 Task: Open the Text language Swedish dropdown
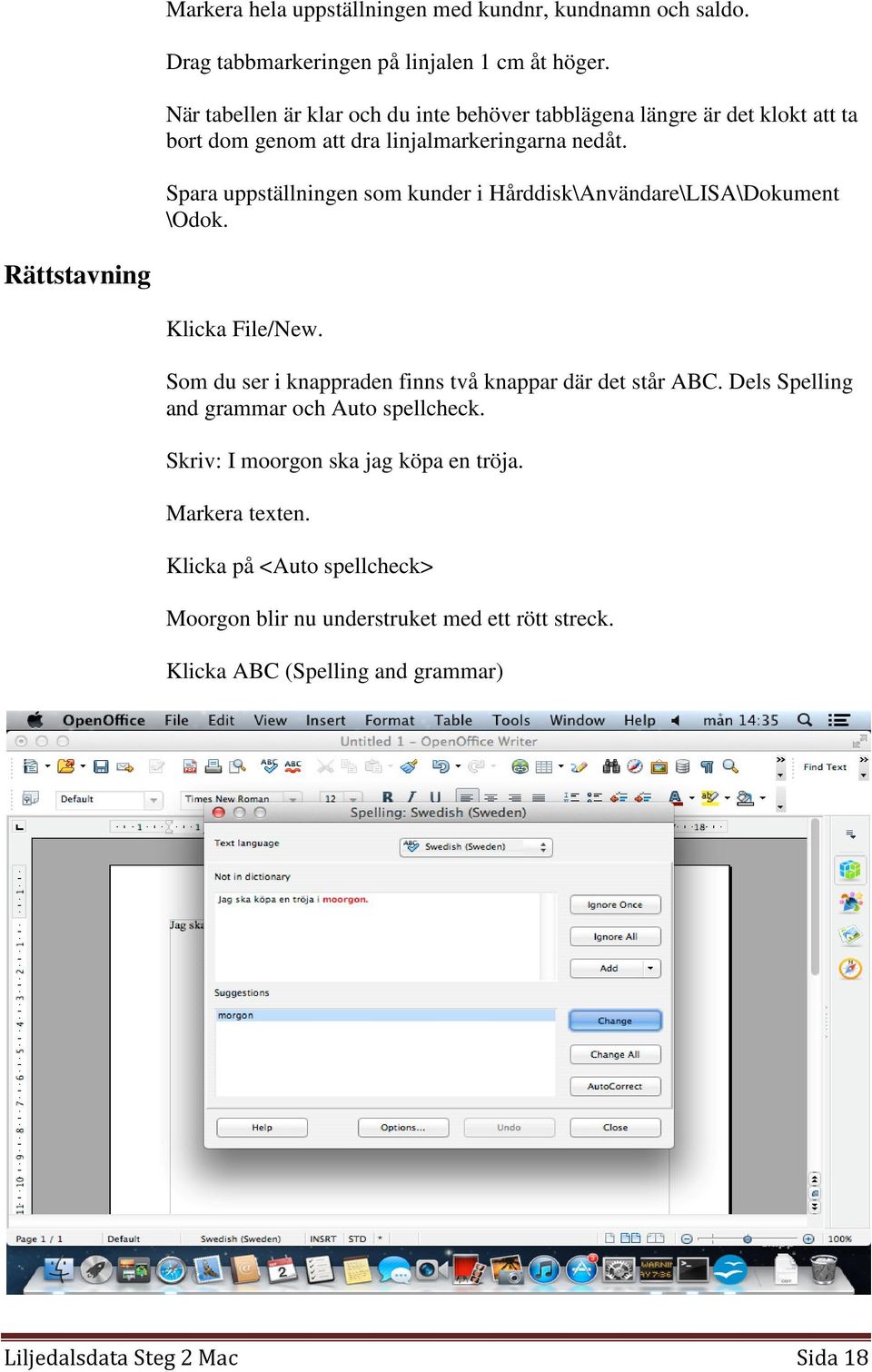click(476, 846)
